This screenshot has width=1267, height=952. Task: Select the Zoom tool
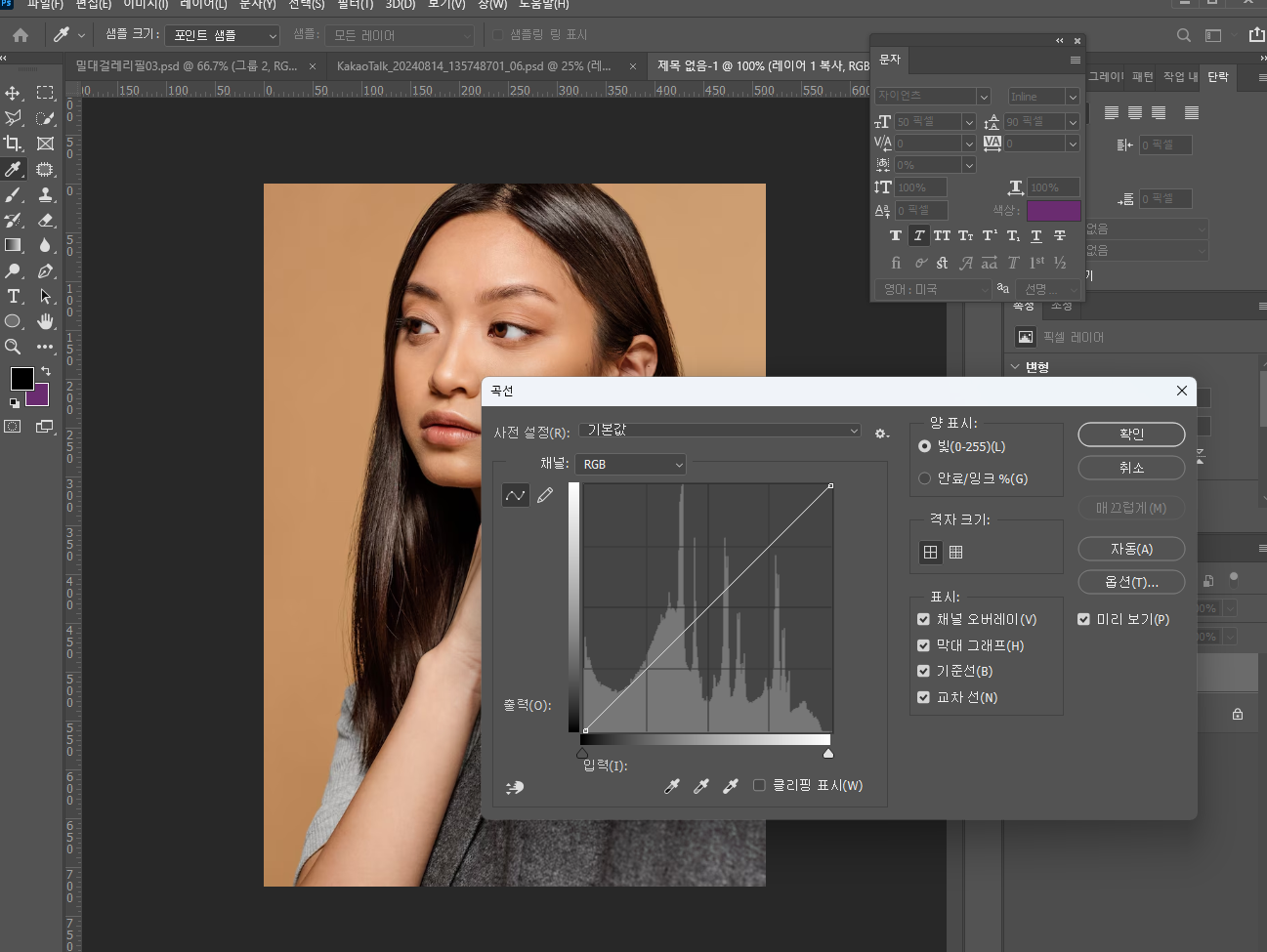pyautogui.click(x=14, y=347)
